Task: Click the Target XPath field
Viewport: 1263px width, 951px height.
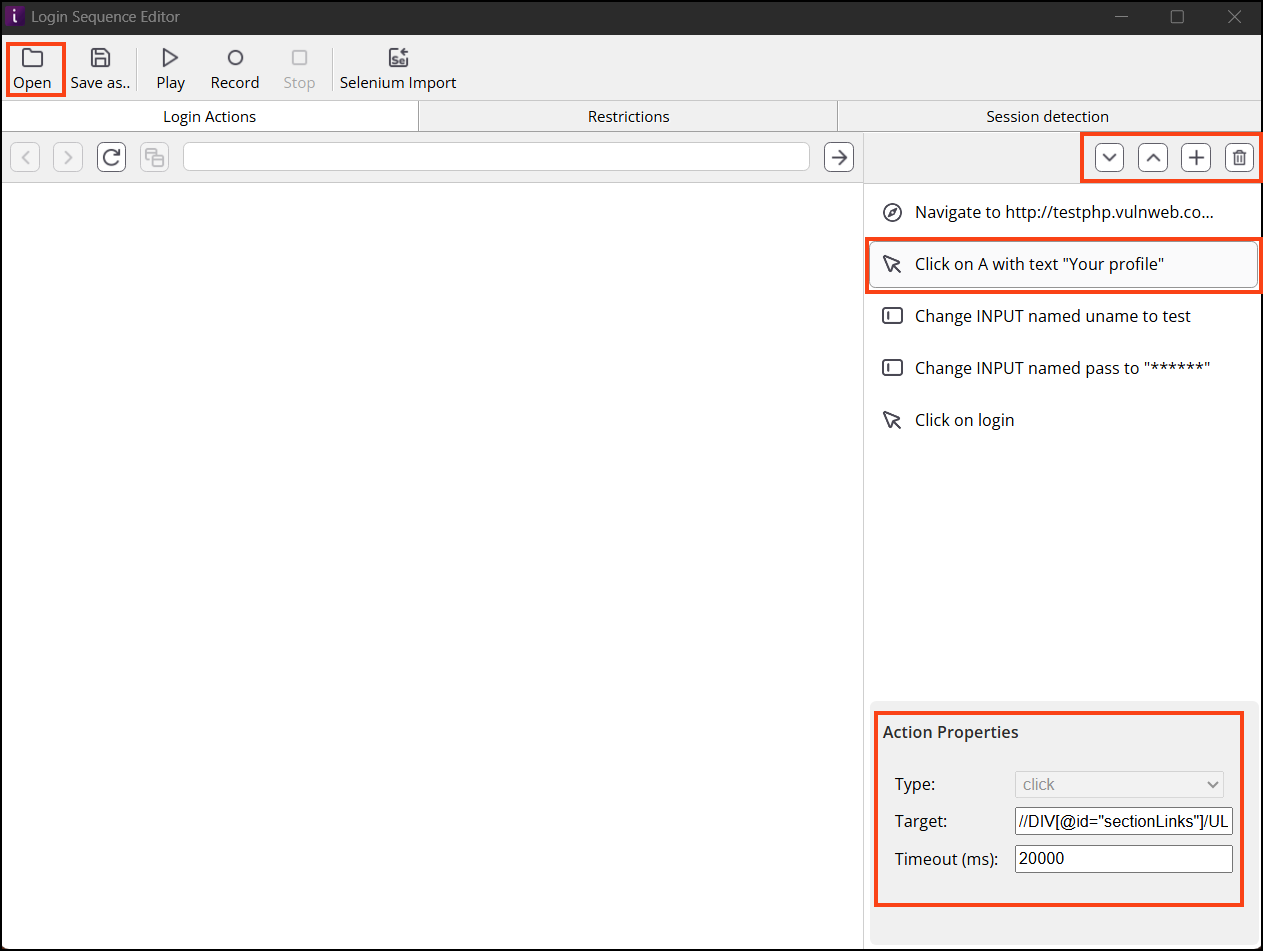Action: pyautogui.click(x=1123, y=821)
